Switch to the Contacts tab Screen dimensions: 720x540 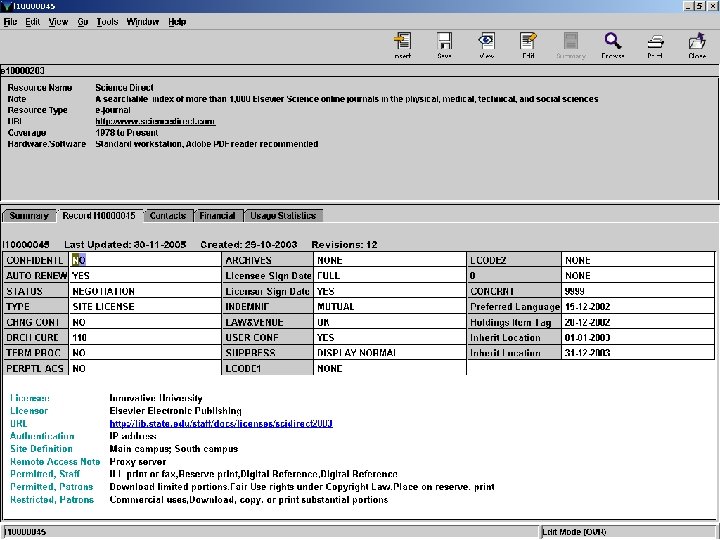pyautogui.click(x=168, y=215)
